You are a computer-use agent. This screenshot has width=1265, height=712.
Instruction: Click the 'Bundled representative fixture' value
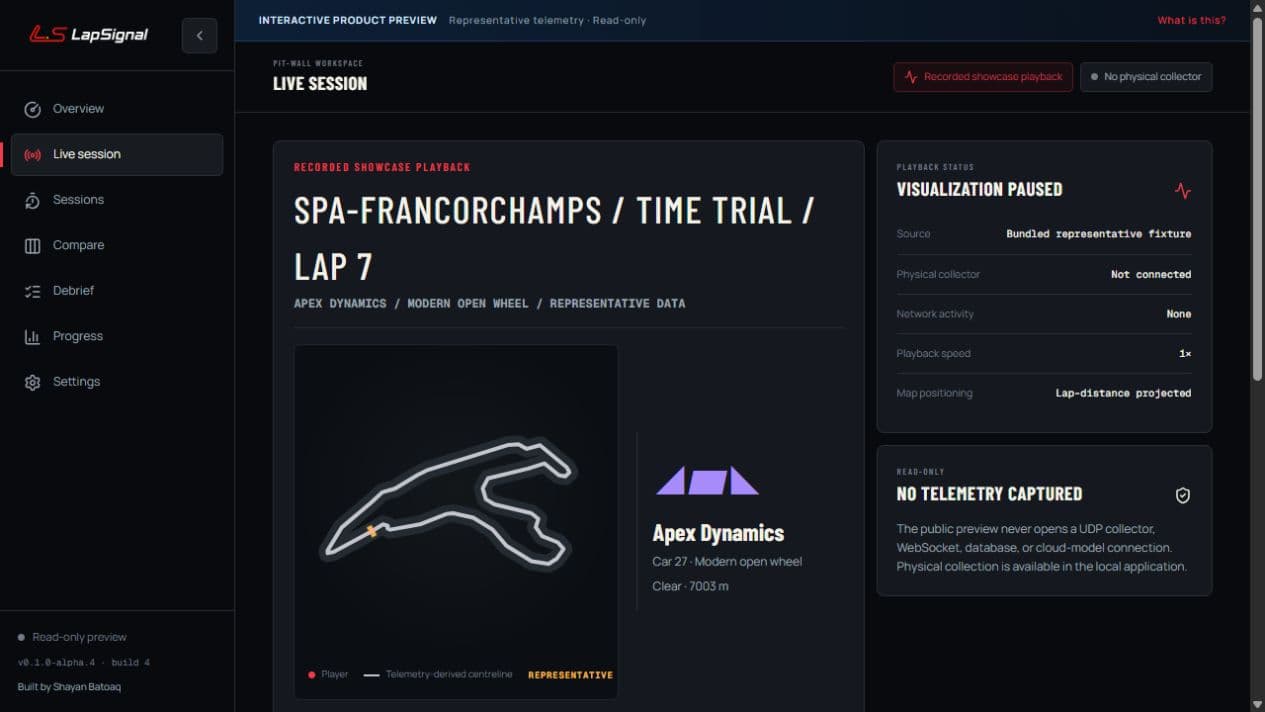point(1098,234)
